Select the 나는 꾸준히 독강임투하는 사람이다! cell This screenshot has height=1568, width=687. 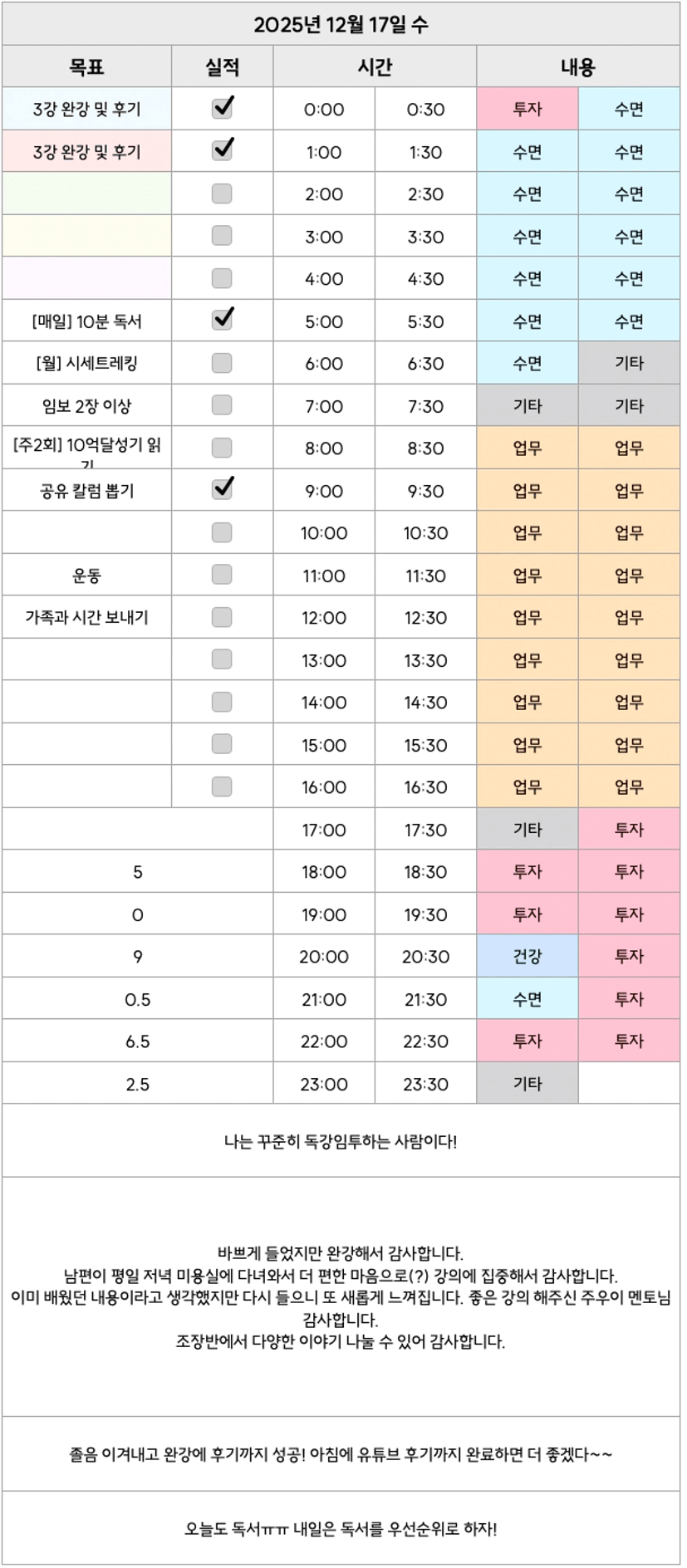[341, 1142]
